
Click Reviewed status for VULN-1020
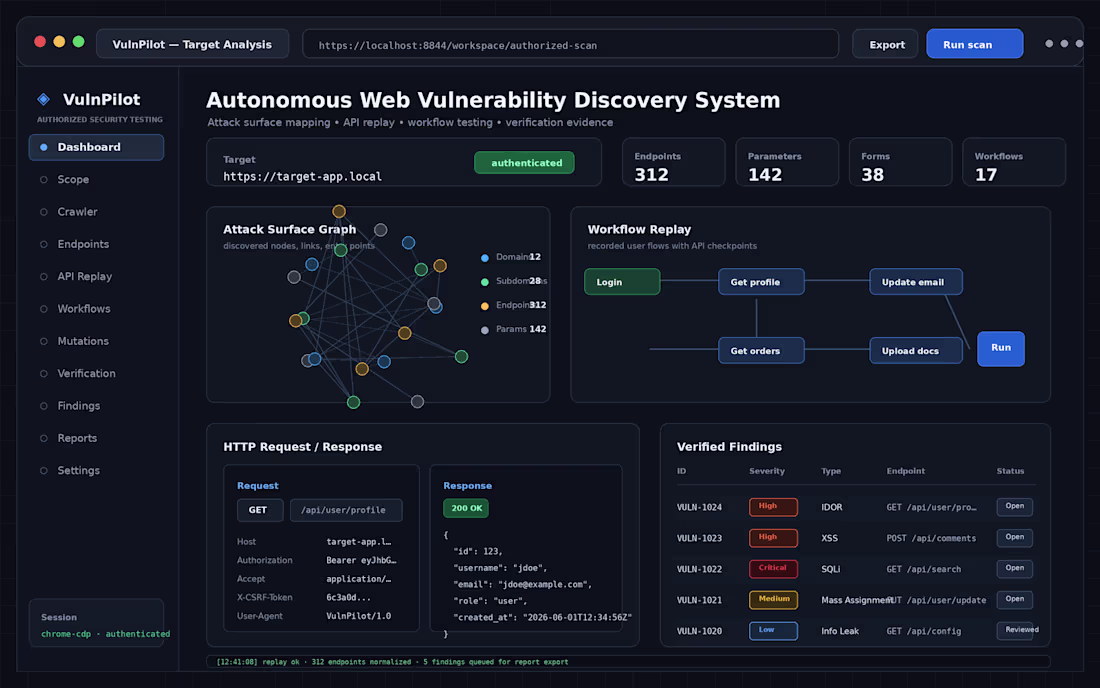tap(1019, 630)
